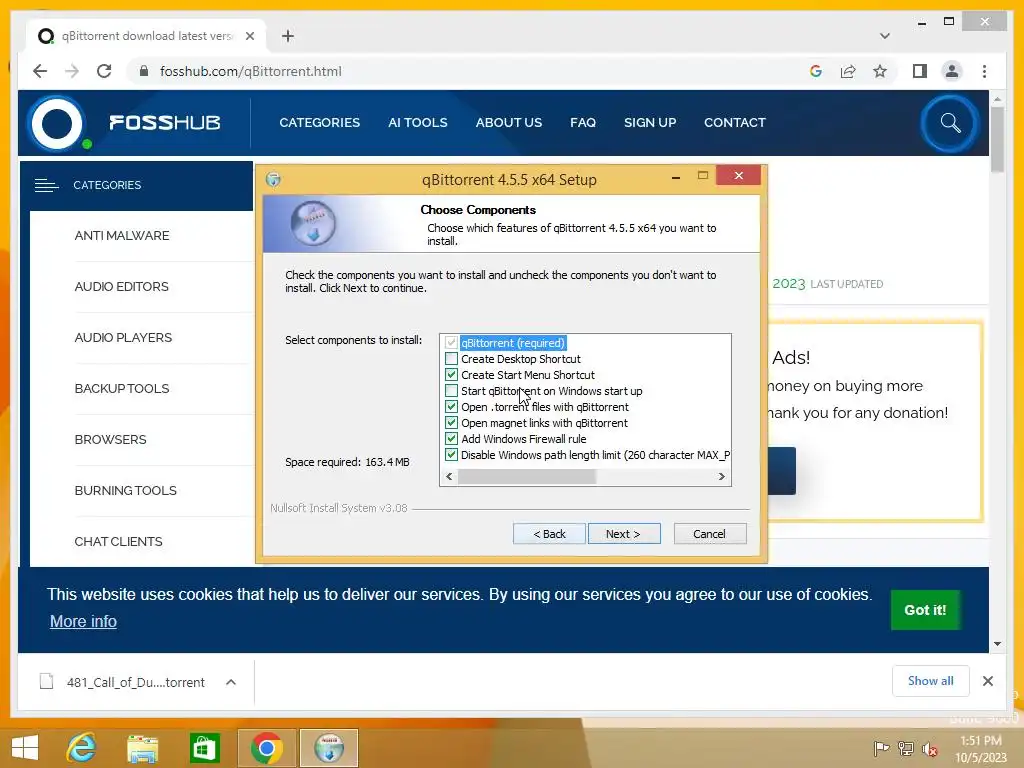The height and width of the screenshot is (768, 1024).
Task: Click the FossHub circular logo
Action: (57, 123)
